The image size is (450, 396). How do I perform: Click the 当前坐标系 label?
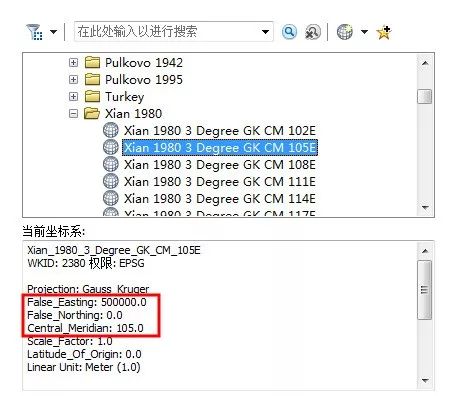point(54,231)
